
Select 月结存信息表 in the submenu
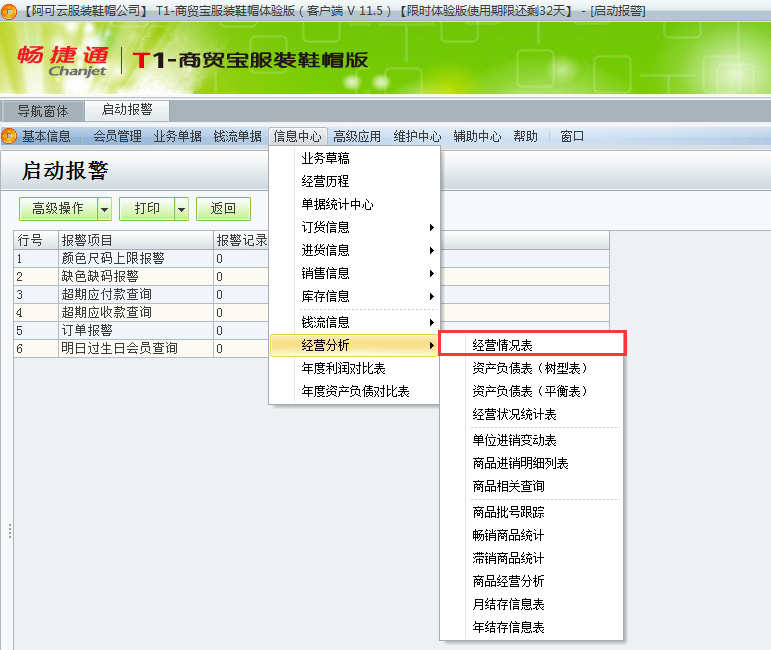tap(531, 605)
